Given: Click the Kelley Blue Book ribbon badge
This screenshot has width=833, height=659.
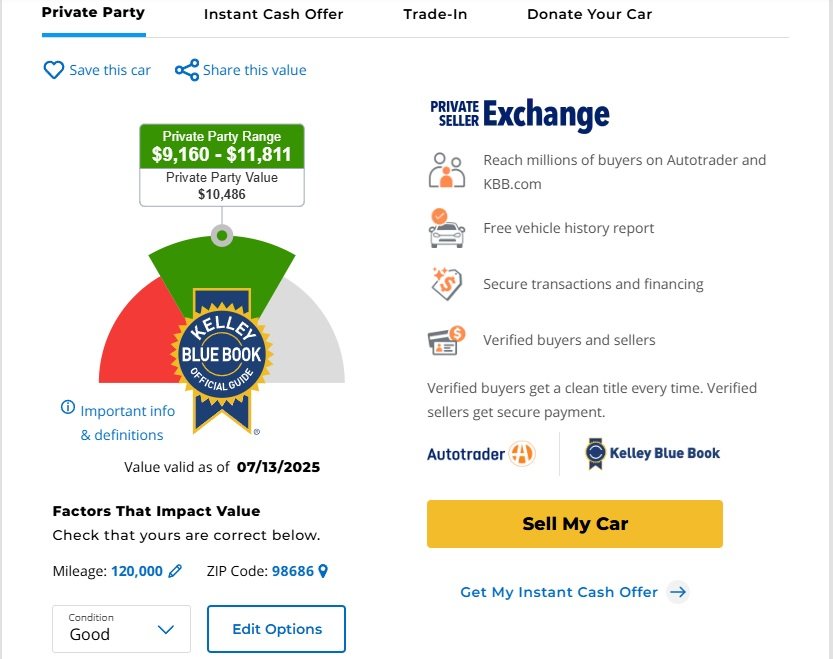Looking at the screenshot, I should [x=222, y=360].
